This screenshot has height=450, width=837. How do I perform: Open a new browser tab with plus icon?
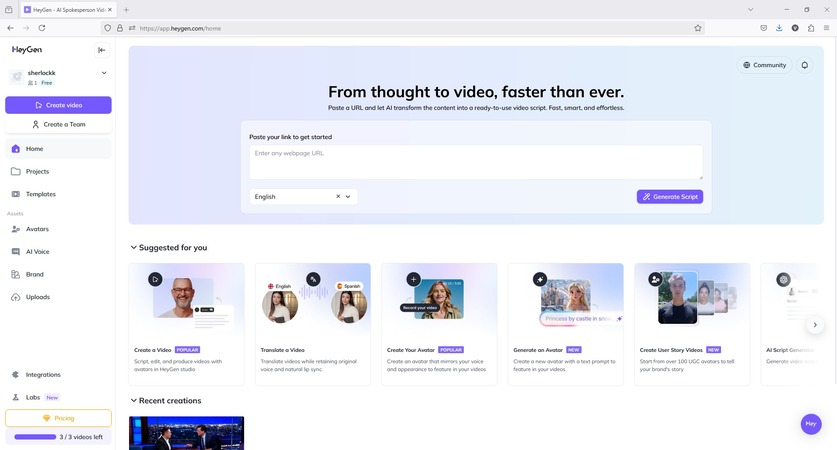127,10
